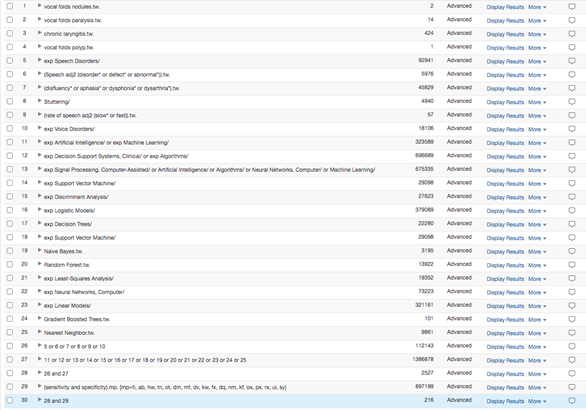Click Display Results for Naive Bayes search

tap(505, 252)
